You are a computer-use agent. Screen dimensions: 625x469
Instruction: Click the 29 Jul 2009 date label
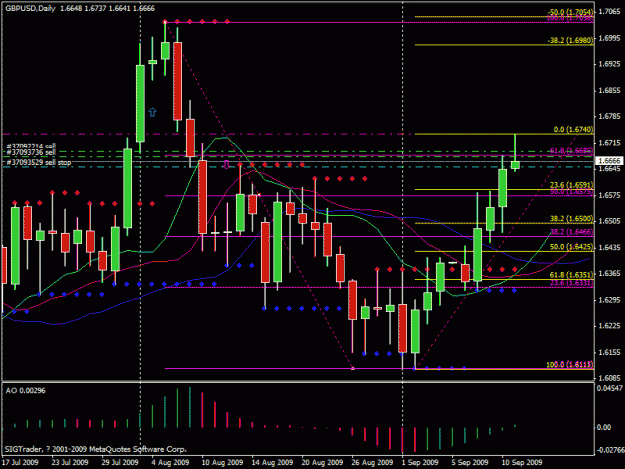(120, 462)
